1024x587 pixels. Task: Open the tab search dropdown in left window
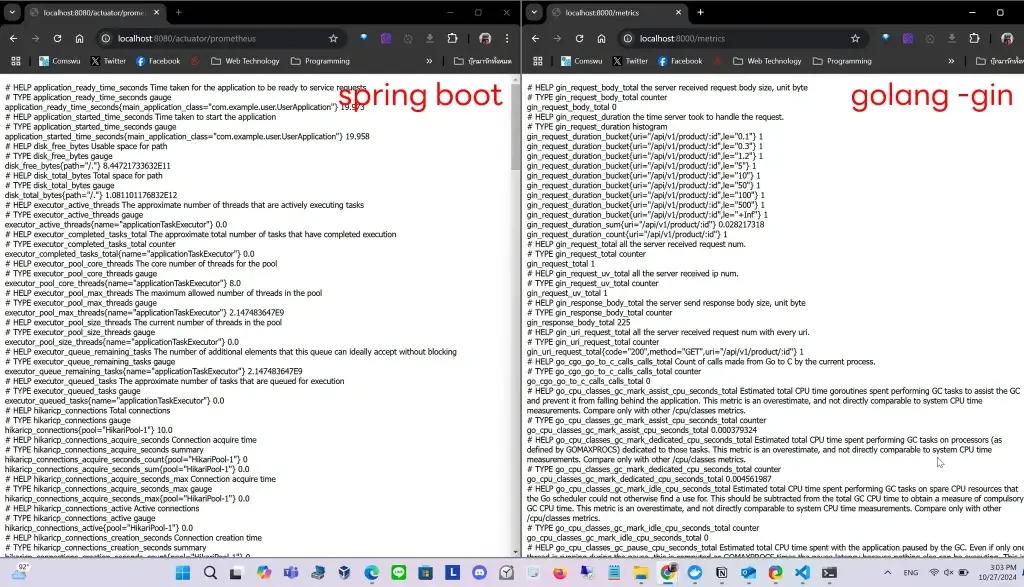[x=12, y=12]
